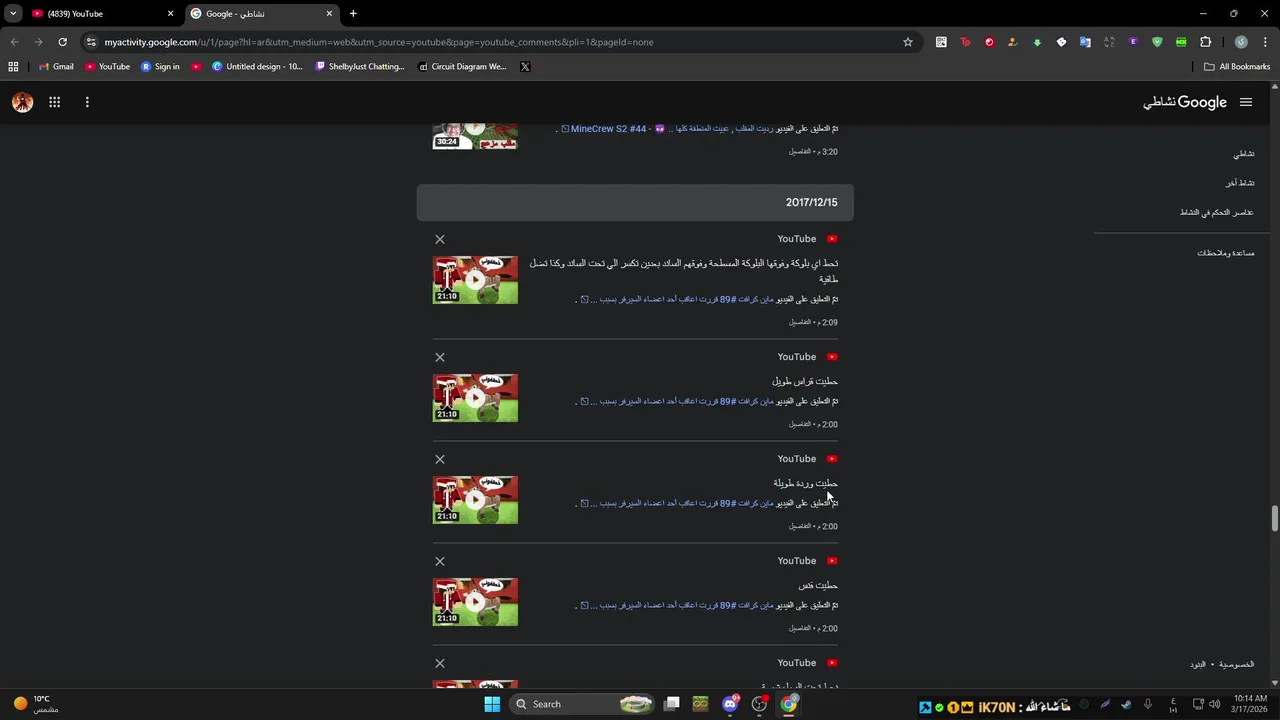
Task: Delete the comment حطيت تراس طويل
Action: (x=439, y=357)
